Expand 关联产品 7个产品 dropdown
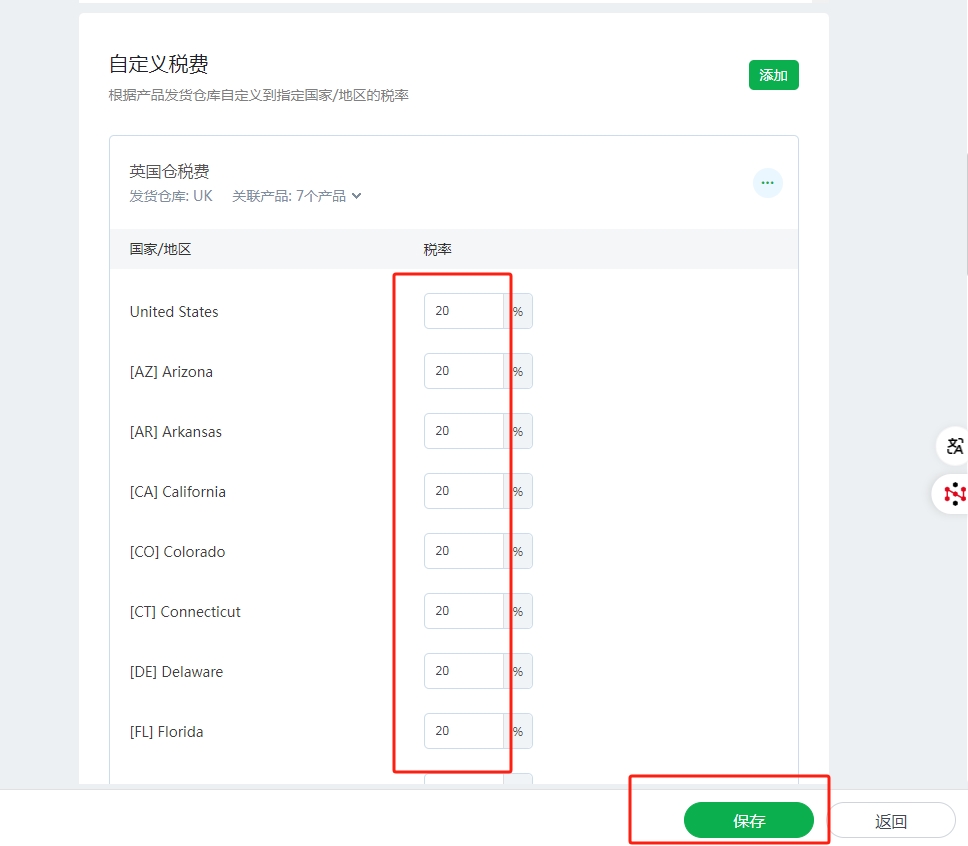 297,196
